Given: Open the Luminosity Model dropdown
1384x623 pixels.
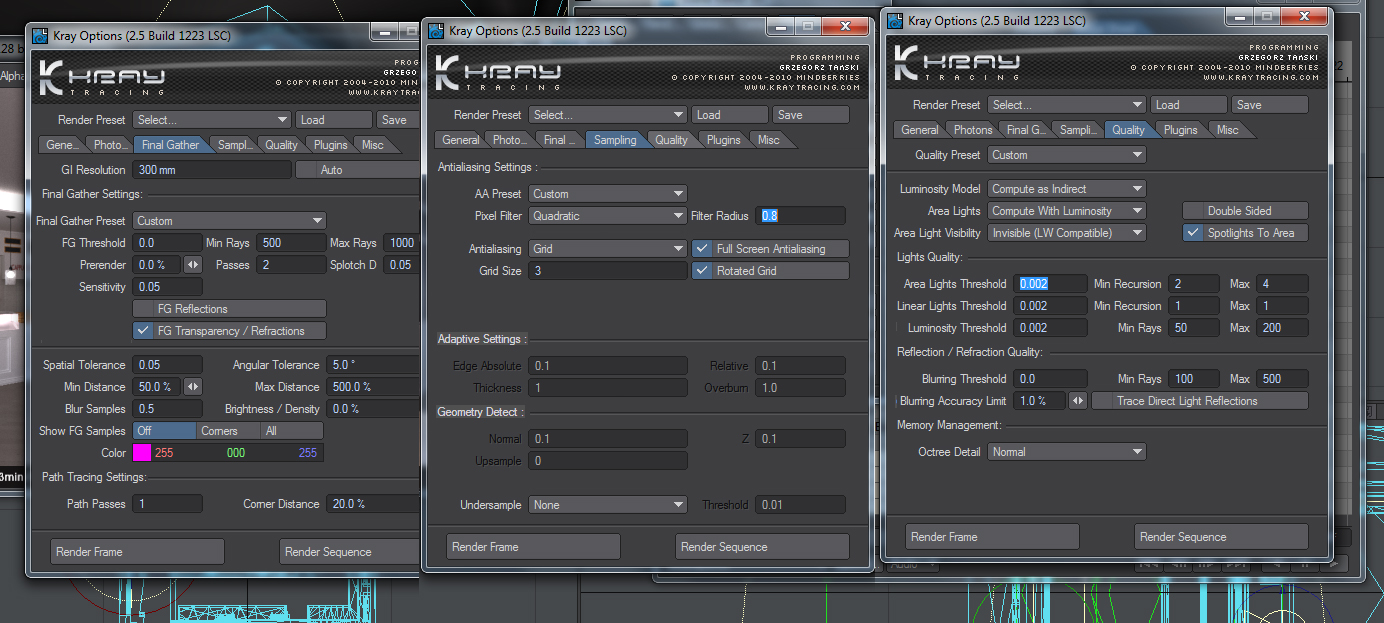Looking at the screenshot, I should (1066, 189).
